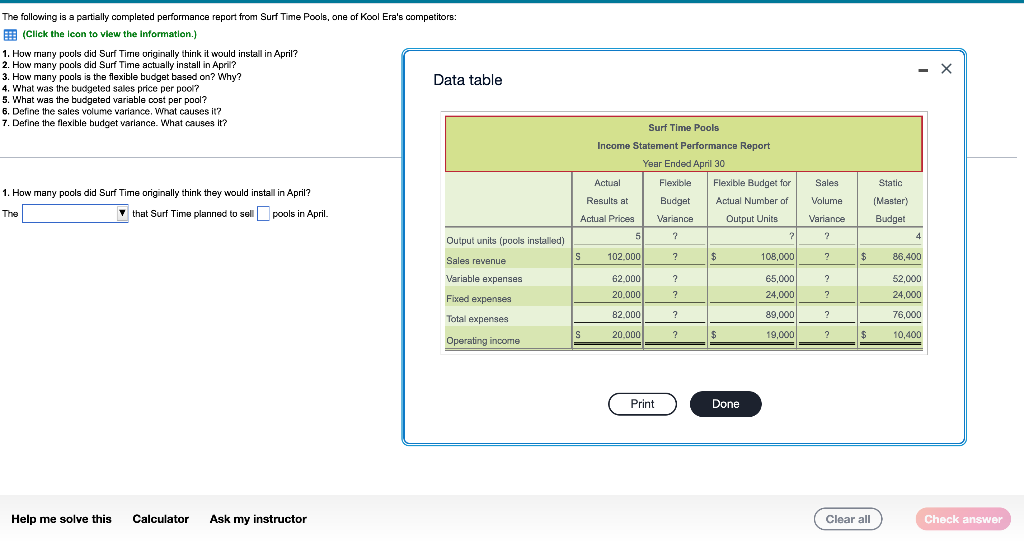The height and width of the screenshot is (543, 1024).
Task: Click question 3 about flexible budget basis
Action: (122, 76)
